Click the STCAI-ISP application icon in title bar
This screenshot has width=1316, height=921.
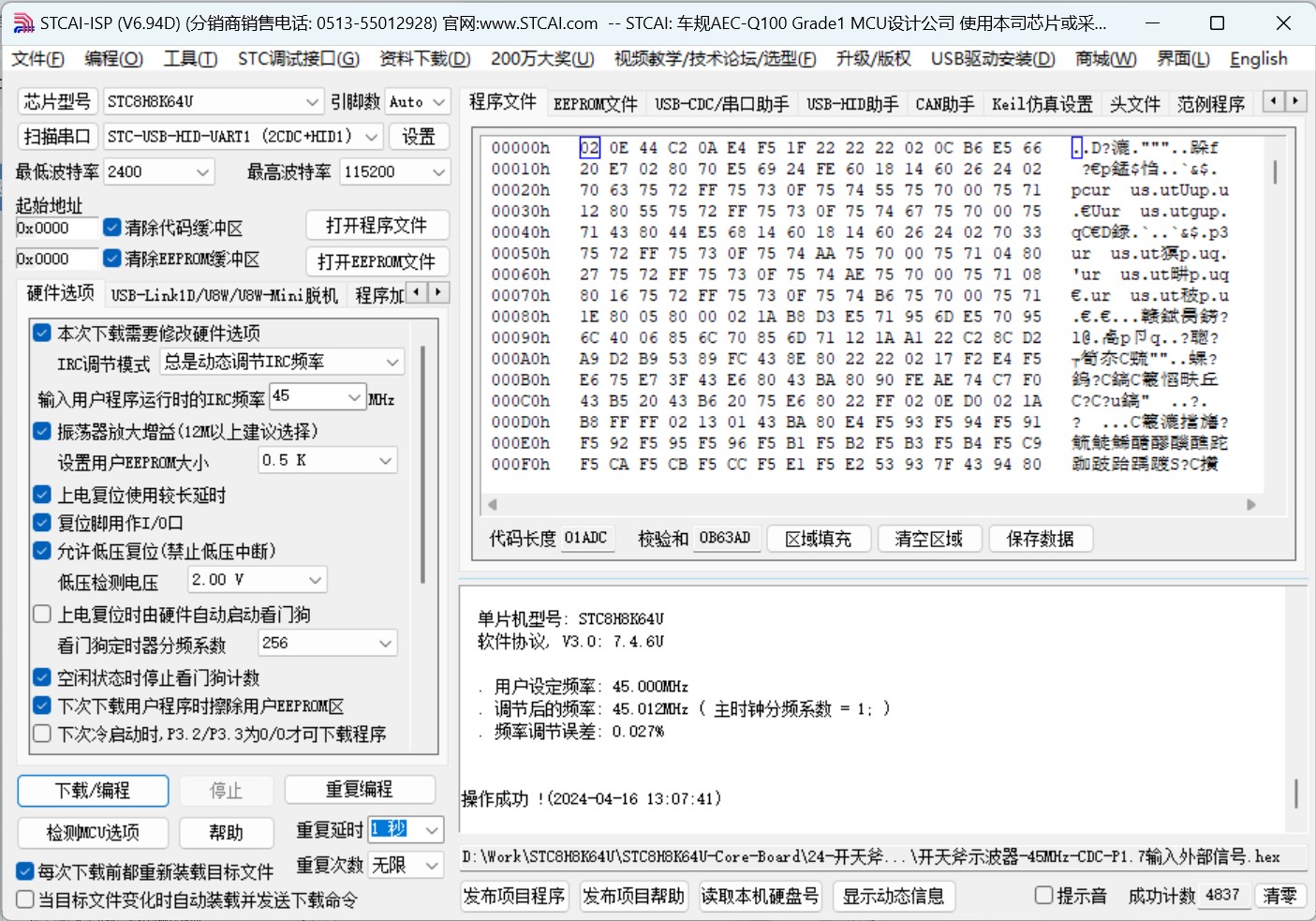click(x=23, y=22)
